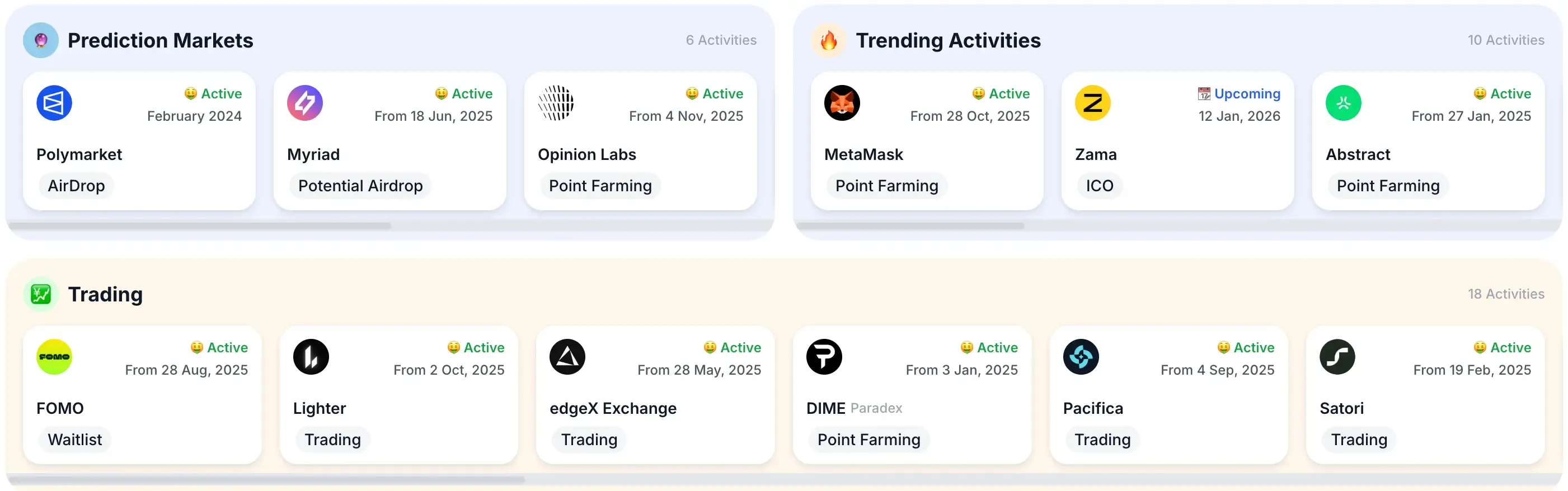The height and width of the screenshot is (491, 1568).
Task: Select the Prediction Markets section header
Action: [161, 40]
